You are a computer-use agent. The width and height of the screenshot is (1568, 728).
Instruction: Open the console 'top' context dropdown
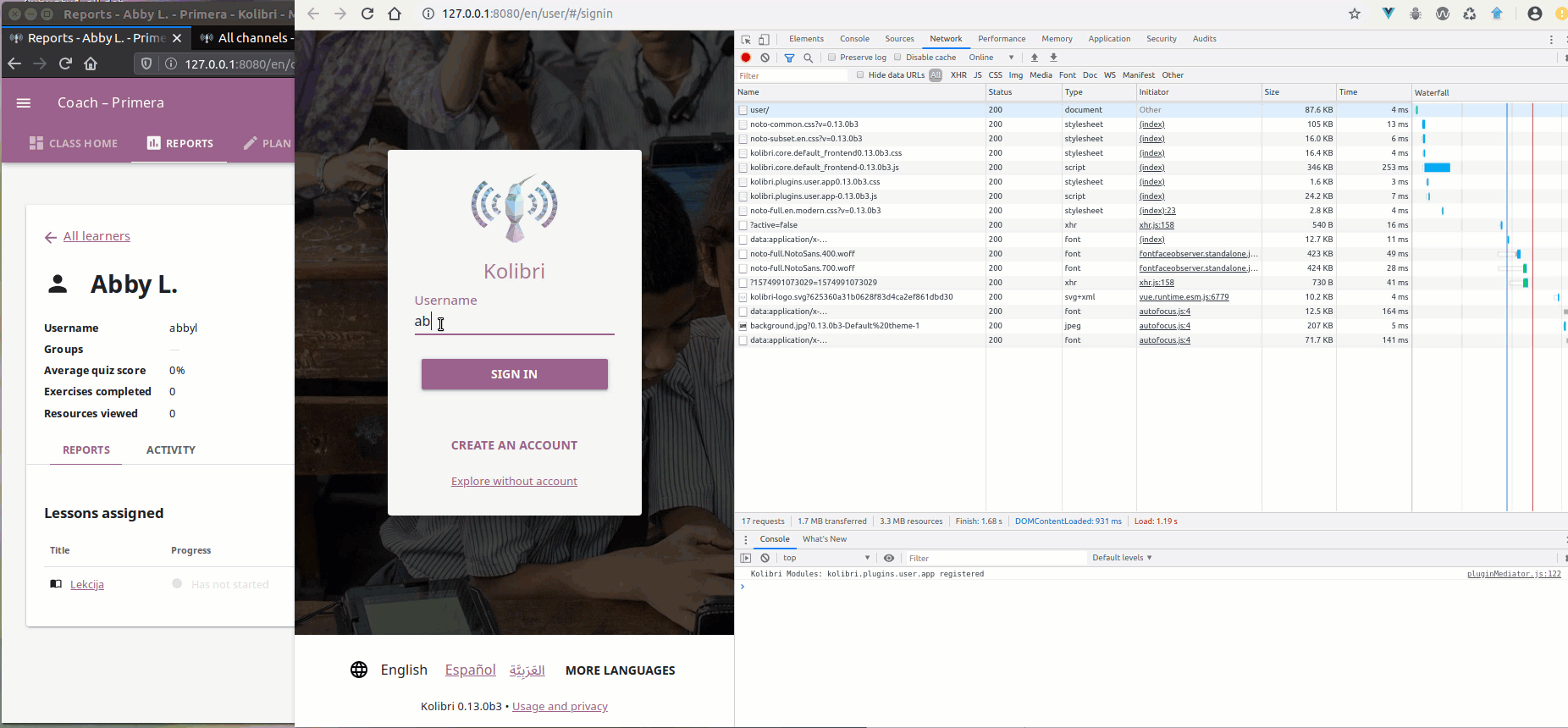click(825, 558)
